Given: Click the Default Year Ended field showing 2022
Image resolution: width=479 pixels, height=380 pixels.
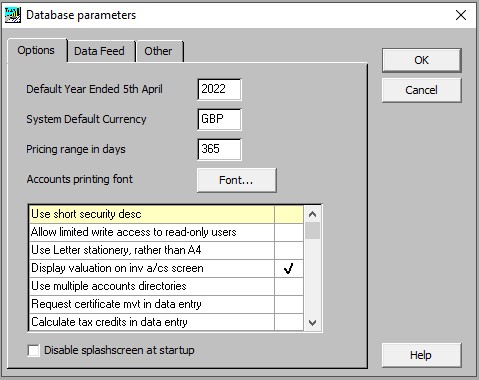Looking at the screenshot, I should coord(219,89).
